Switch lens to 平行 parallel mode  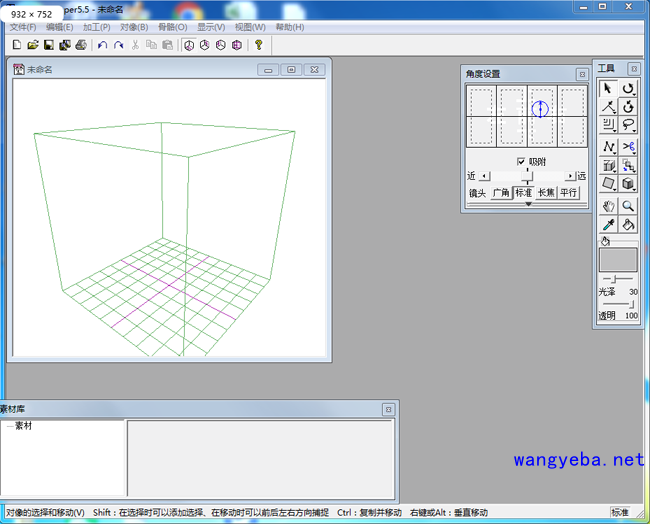(x=569, y=192)
